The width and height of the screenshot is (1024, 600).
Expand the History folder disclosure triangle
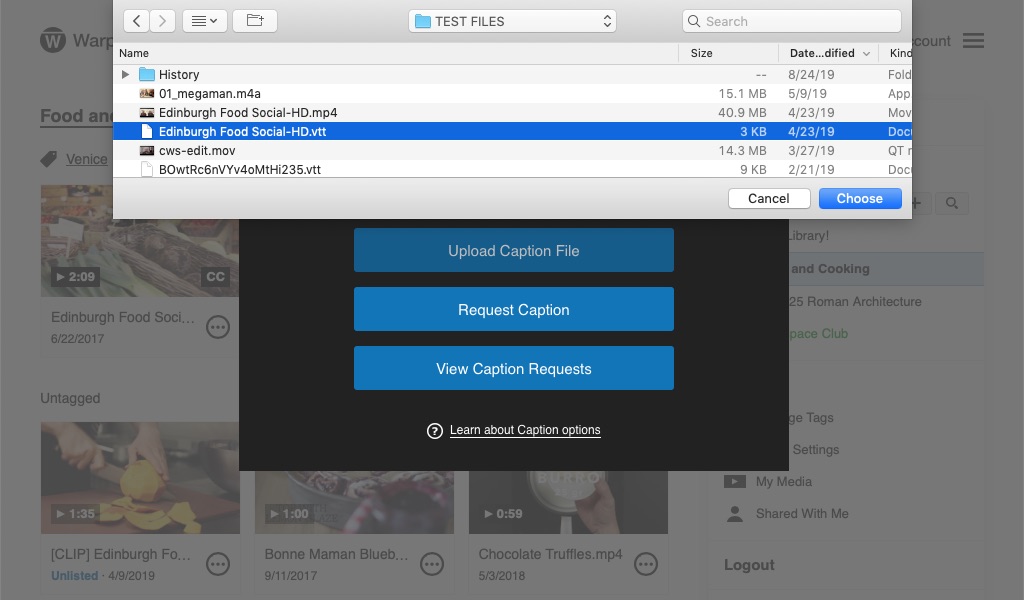(x=125, y=74)
